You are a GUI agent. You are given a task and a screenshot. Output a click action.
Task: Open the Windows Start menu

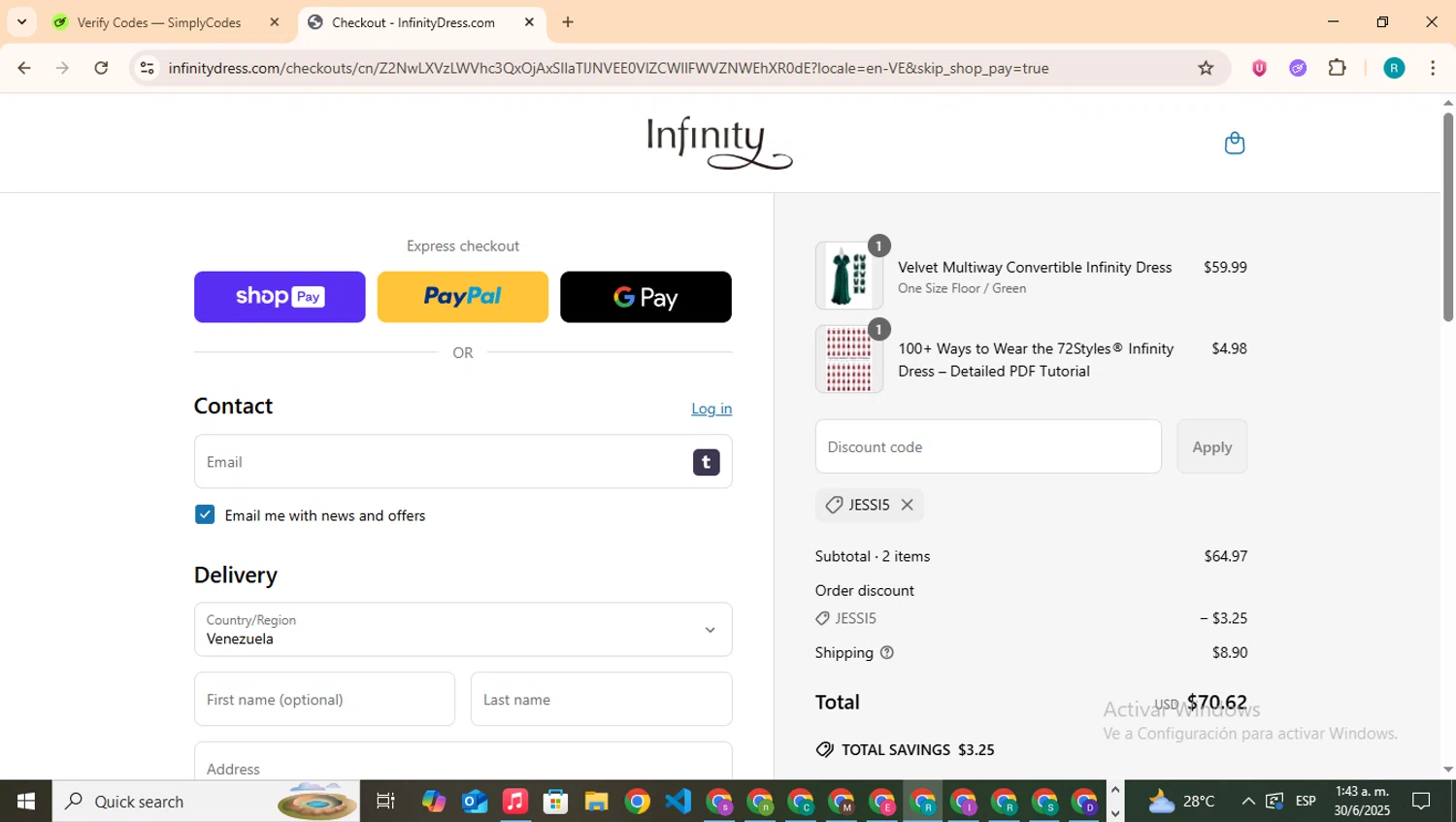tap(26, 802)
